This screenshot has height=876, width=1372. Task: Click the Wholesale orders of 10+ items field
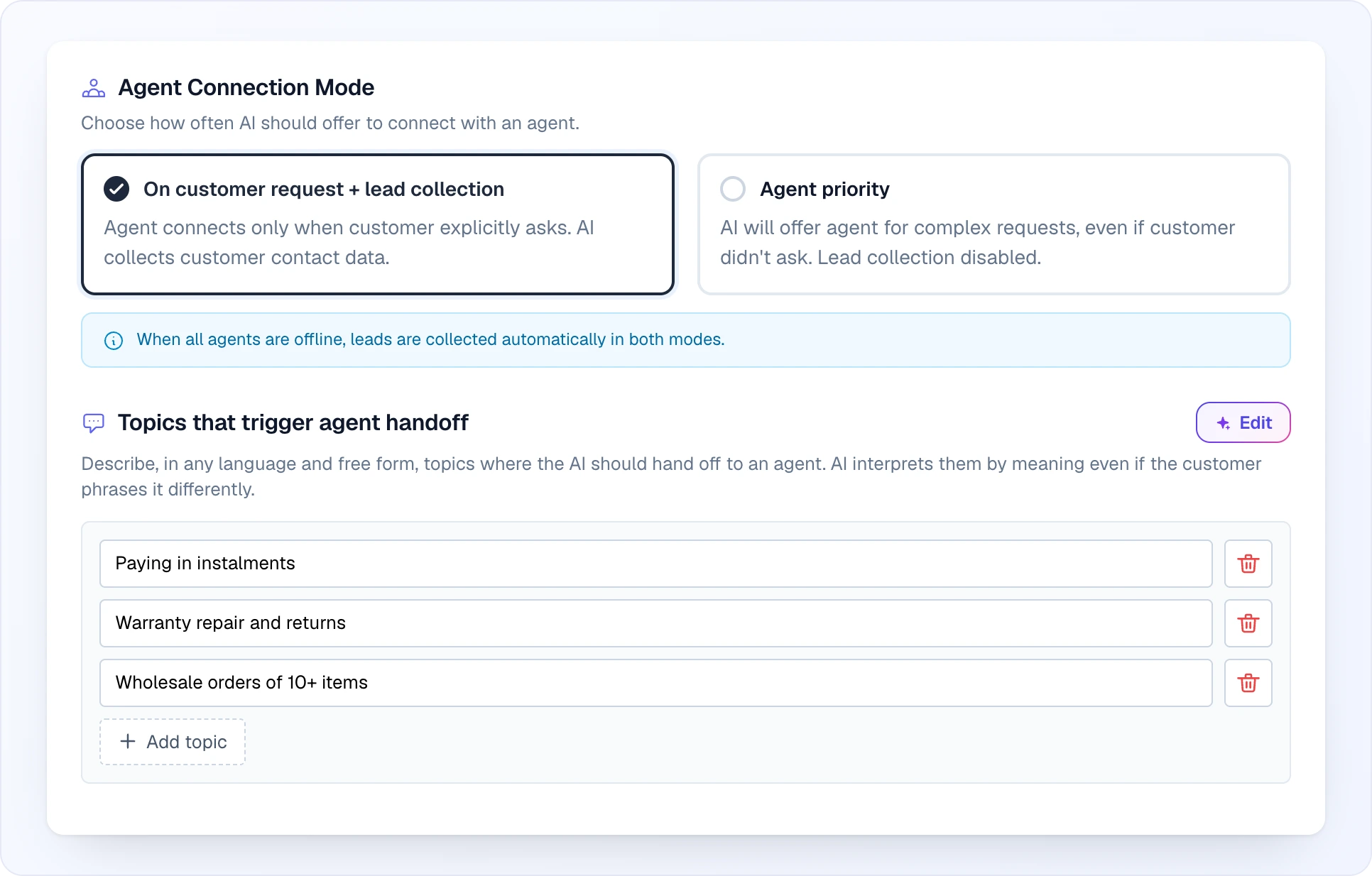pyautogui.click(x=655, y=683)
